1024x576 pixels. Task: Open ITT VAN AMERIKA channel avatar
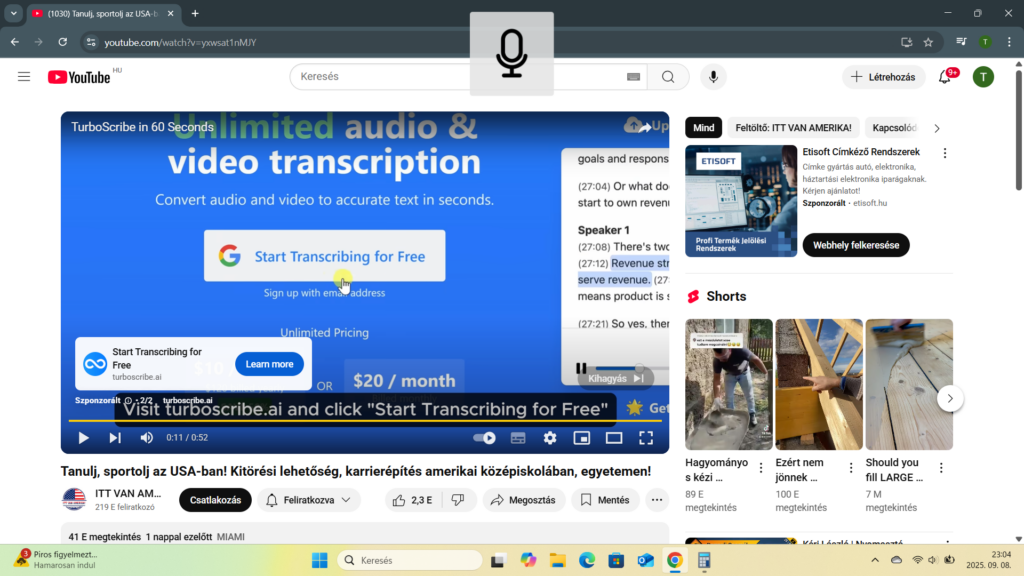pos(74,500)
